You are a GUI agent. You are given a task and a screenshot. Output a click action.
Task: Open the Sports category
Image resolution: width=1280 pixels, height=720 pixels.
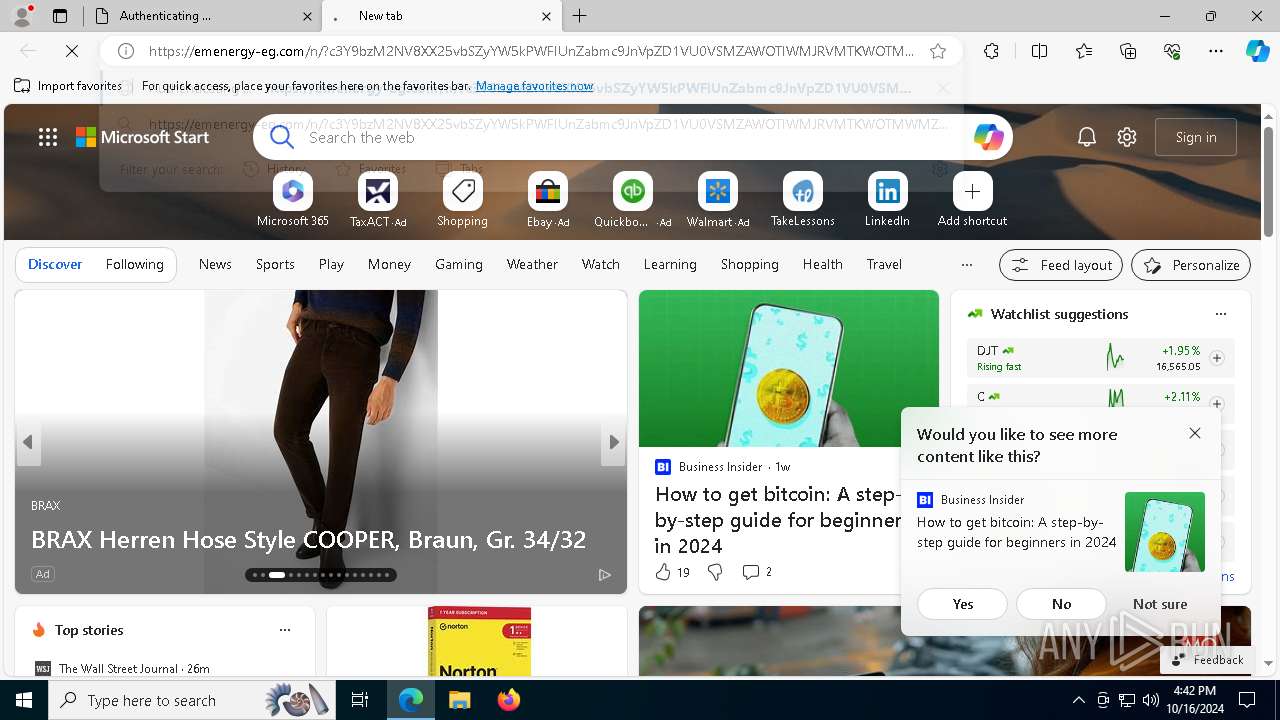click(275, 264)
